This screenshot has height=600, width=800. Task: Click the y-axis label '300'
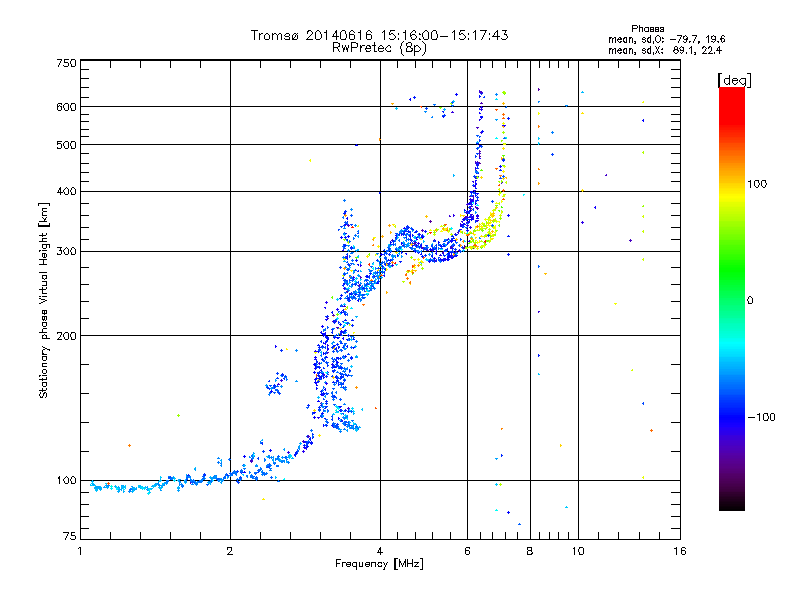(x=66, y=252)
